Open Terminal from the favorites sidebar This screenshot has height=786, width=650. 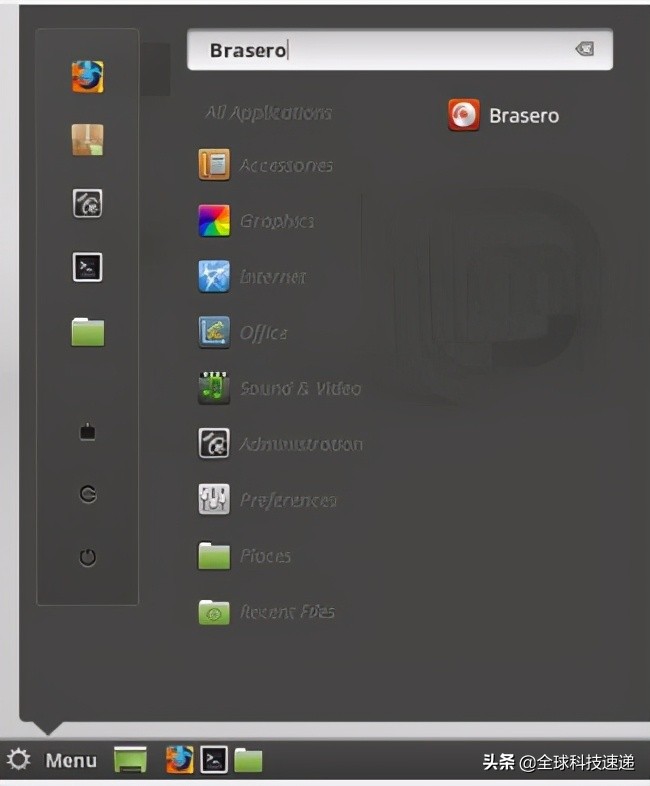click(x=88, y=267)
